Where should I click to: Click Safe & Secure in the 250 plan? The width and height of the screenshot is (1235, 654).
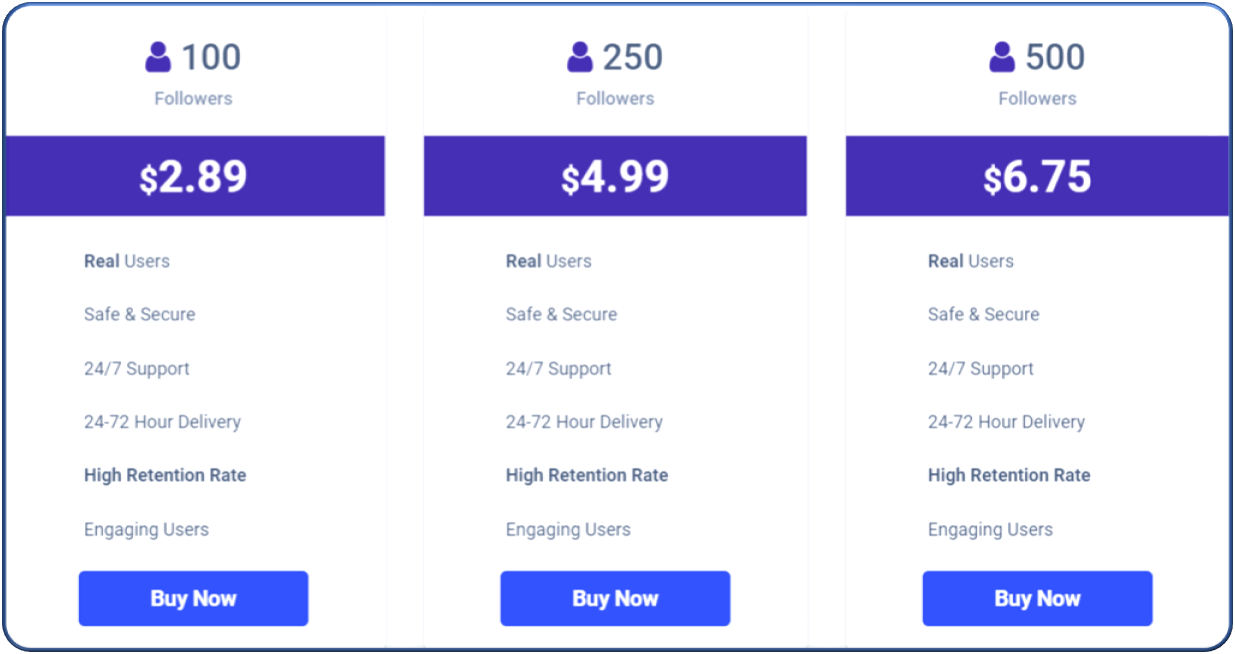click(561, 314)
